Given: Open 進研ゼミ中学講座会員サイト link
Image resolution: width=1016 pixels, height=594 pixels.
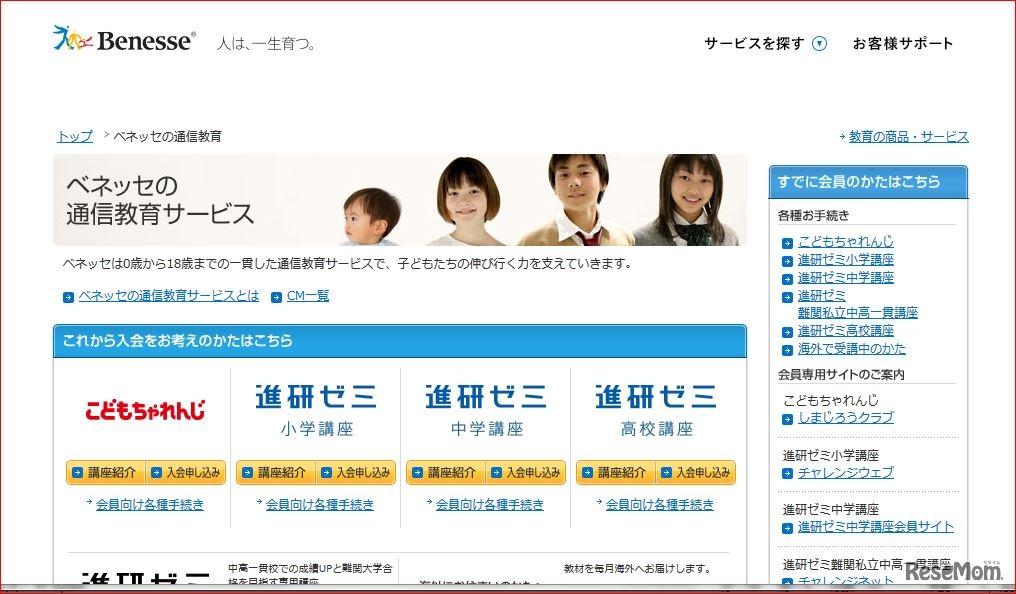Looking at the screenshot, I should click(874, 525).
